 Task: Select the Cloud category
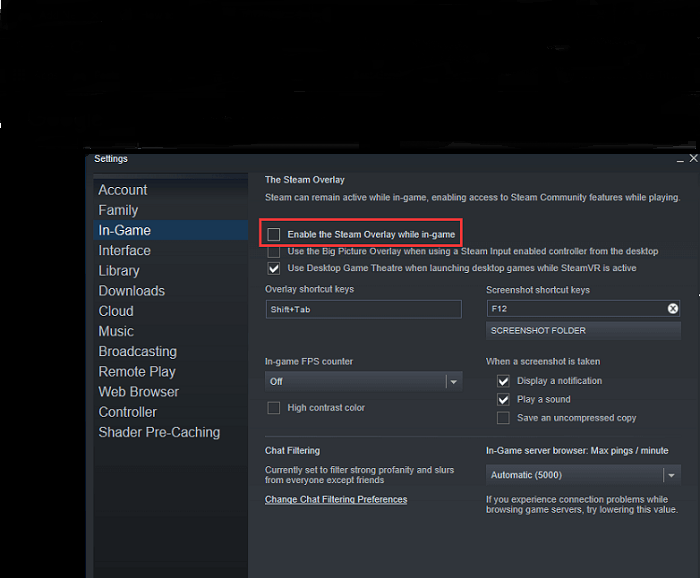click(x=171, y=311)
